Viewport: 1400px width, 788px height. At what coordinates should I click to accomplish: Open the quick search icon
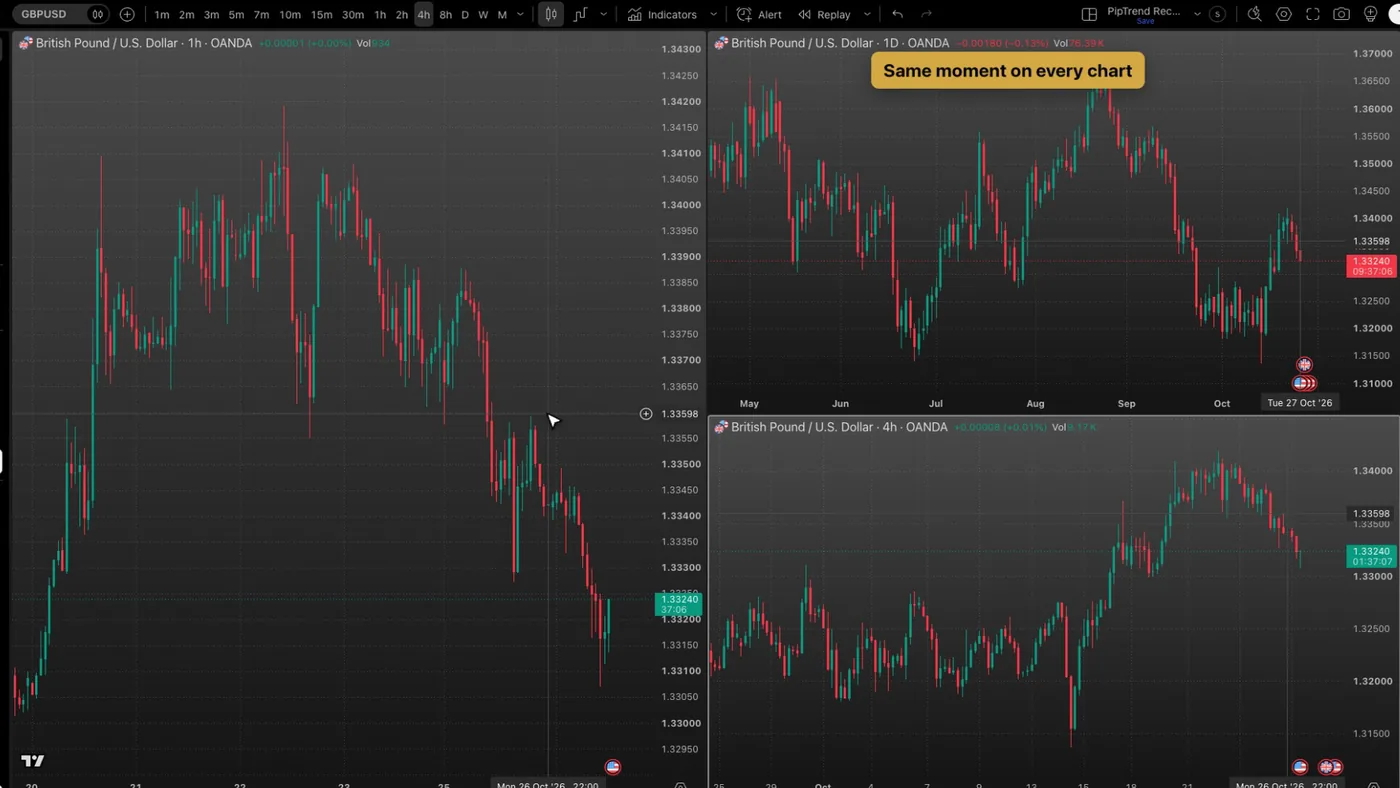coord(1255,14)
